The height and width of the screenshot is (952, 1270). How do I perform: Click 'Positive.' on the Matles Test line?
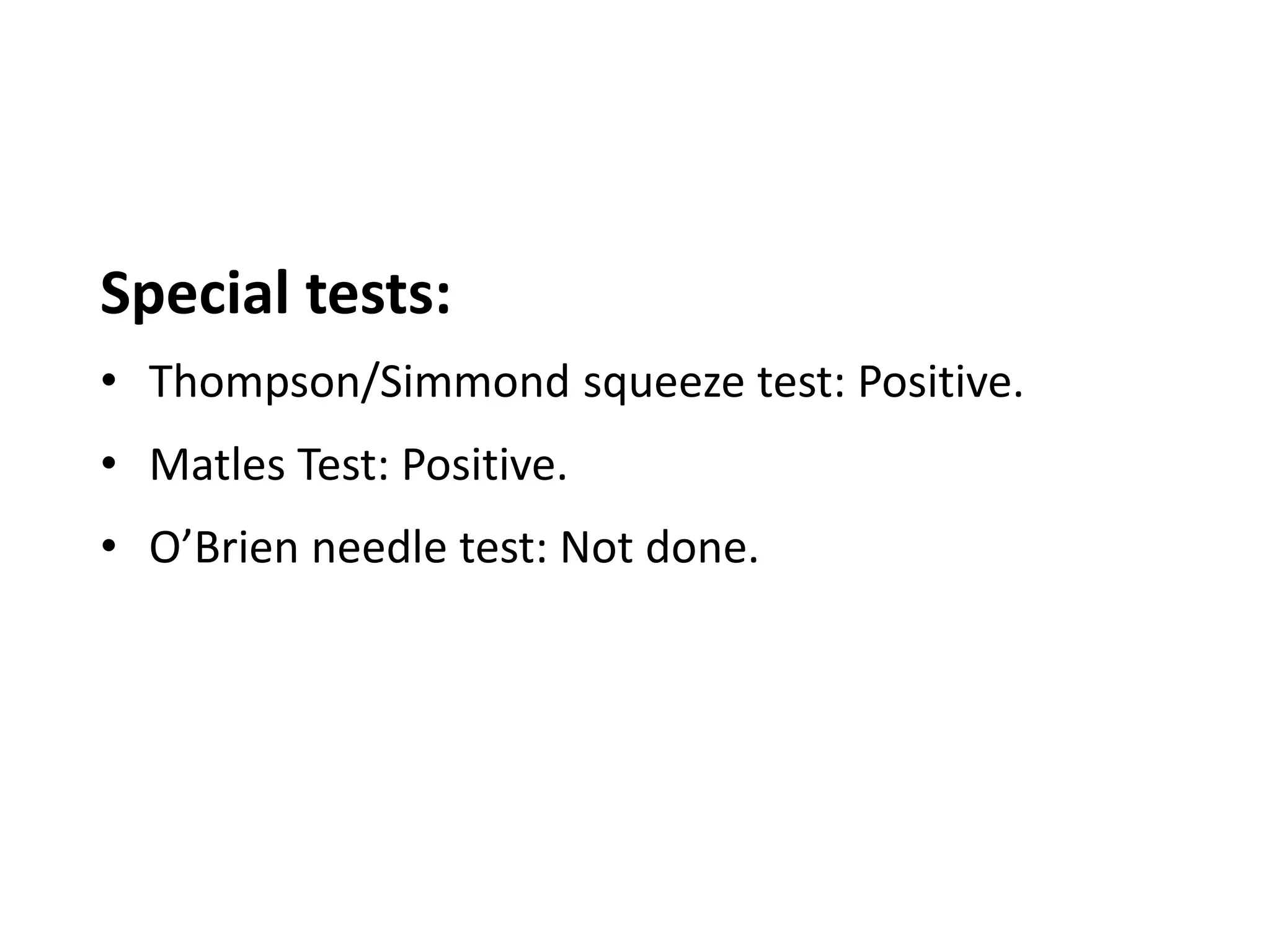pyautogui.click(x=484, y=465)
